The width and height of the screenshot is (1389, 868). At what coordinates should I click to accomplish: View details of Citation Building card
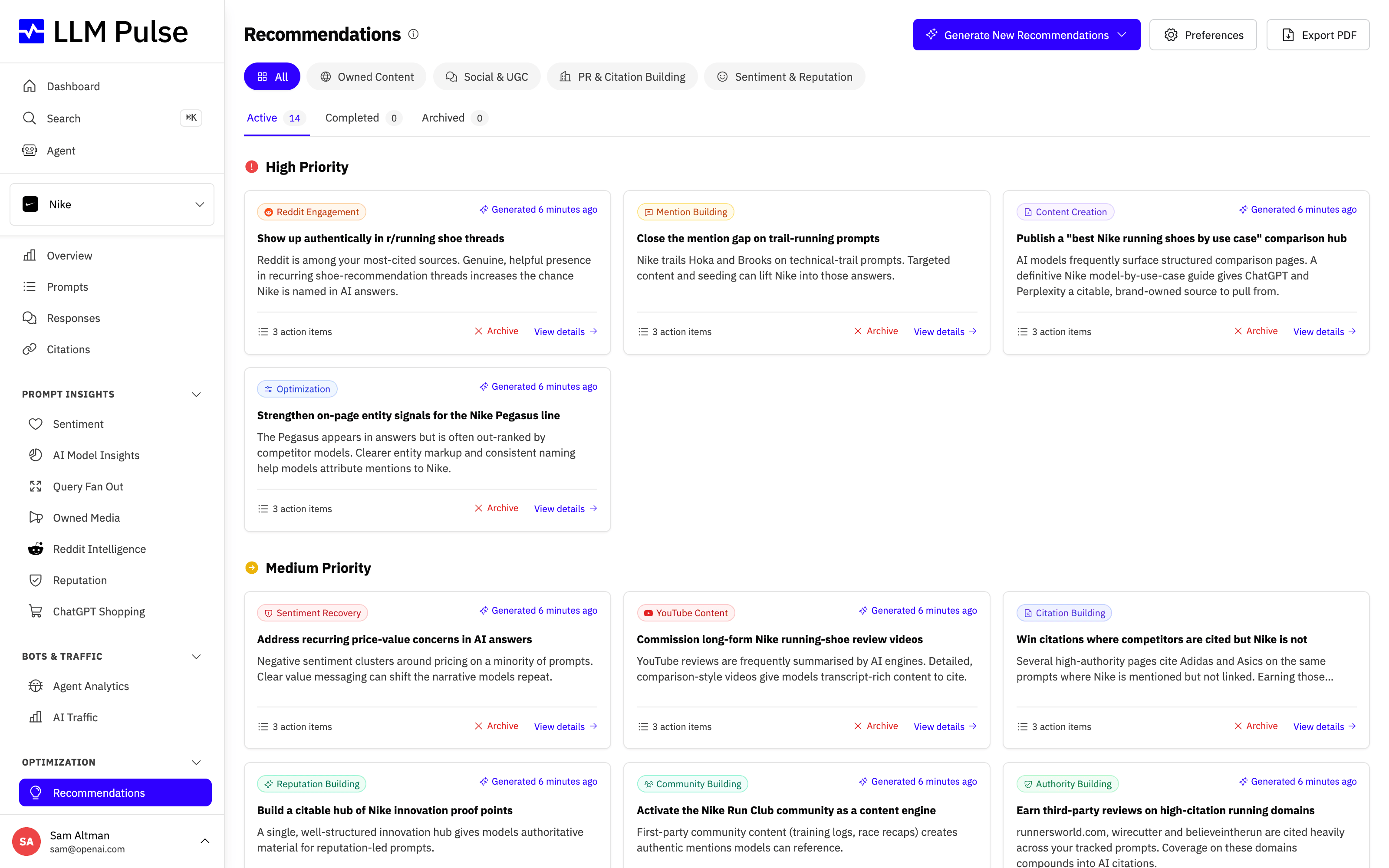tap(1325, 726)
